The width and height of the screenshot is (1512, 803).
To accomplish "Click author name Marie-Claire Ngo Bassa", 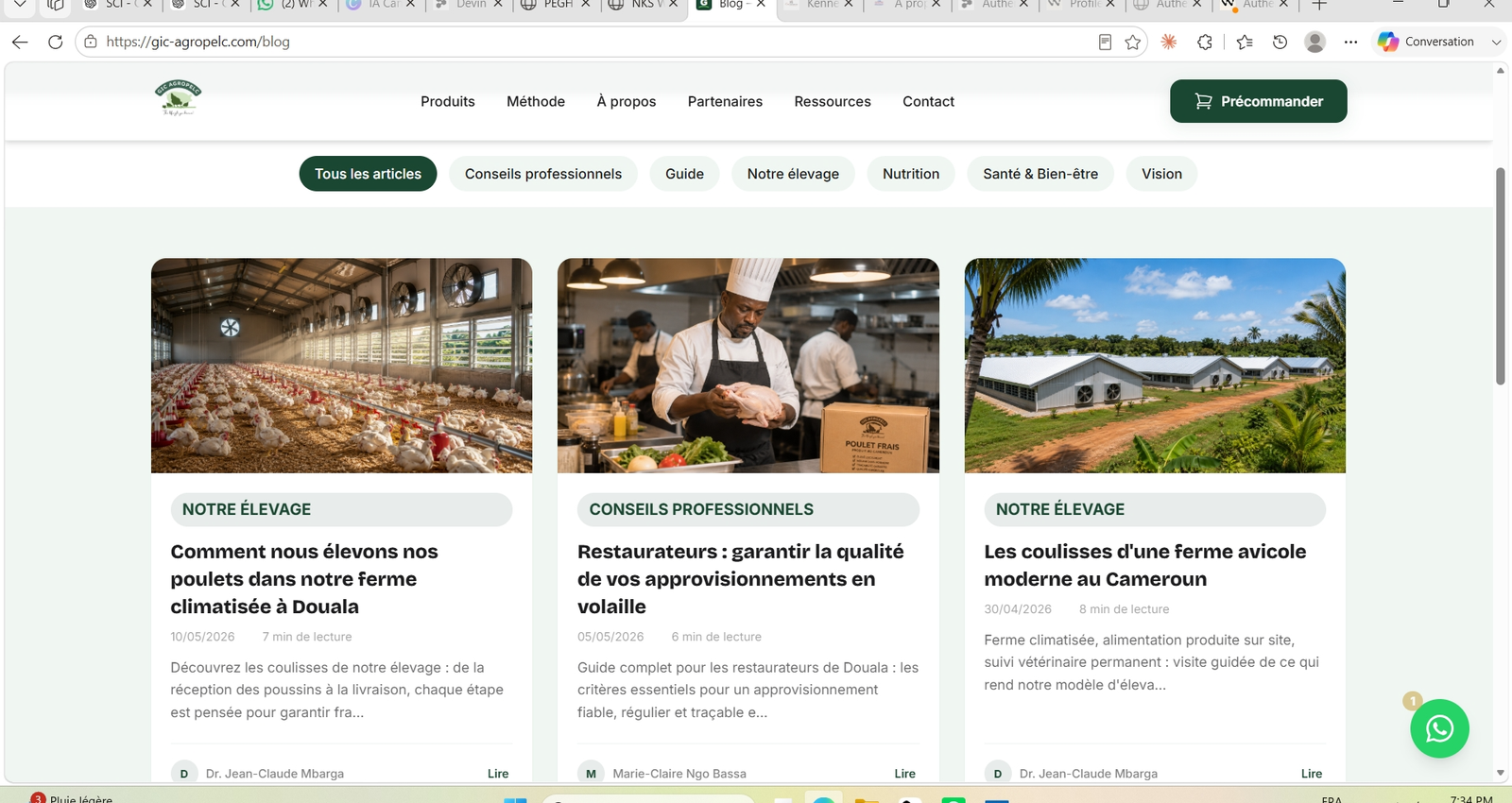I will (x=679, y=774).
